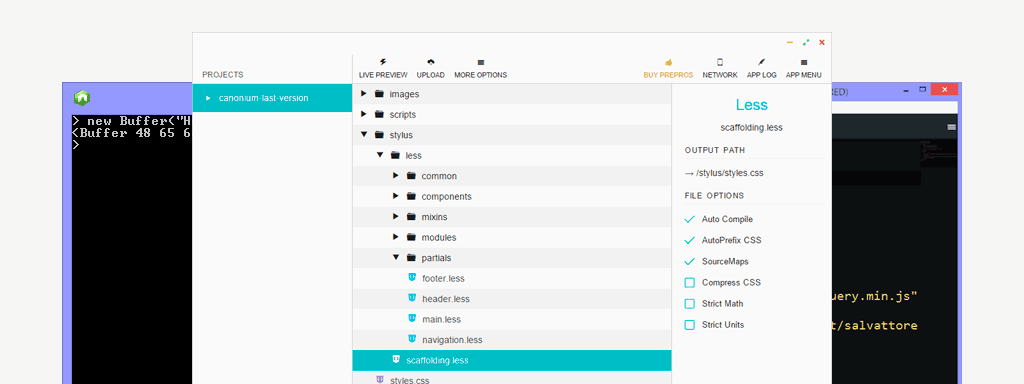
Task: Expand the canonium-last-version project arrow
Action: click(208, 98)
